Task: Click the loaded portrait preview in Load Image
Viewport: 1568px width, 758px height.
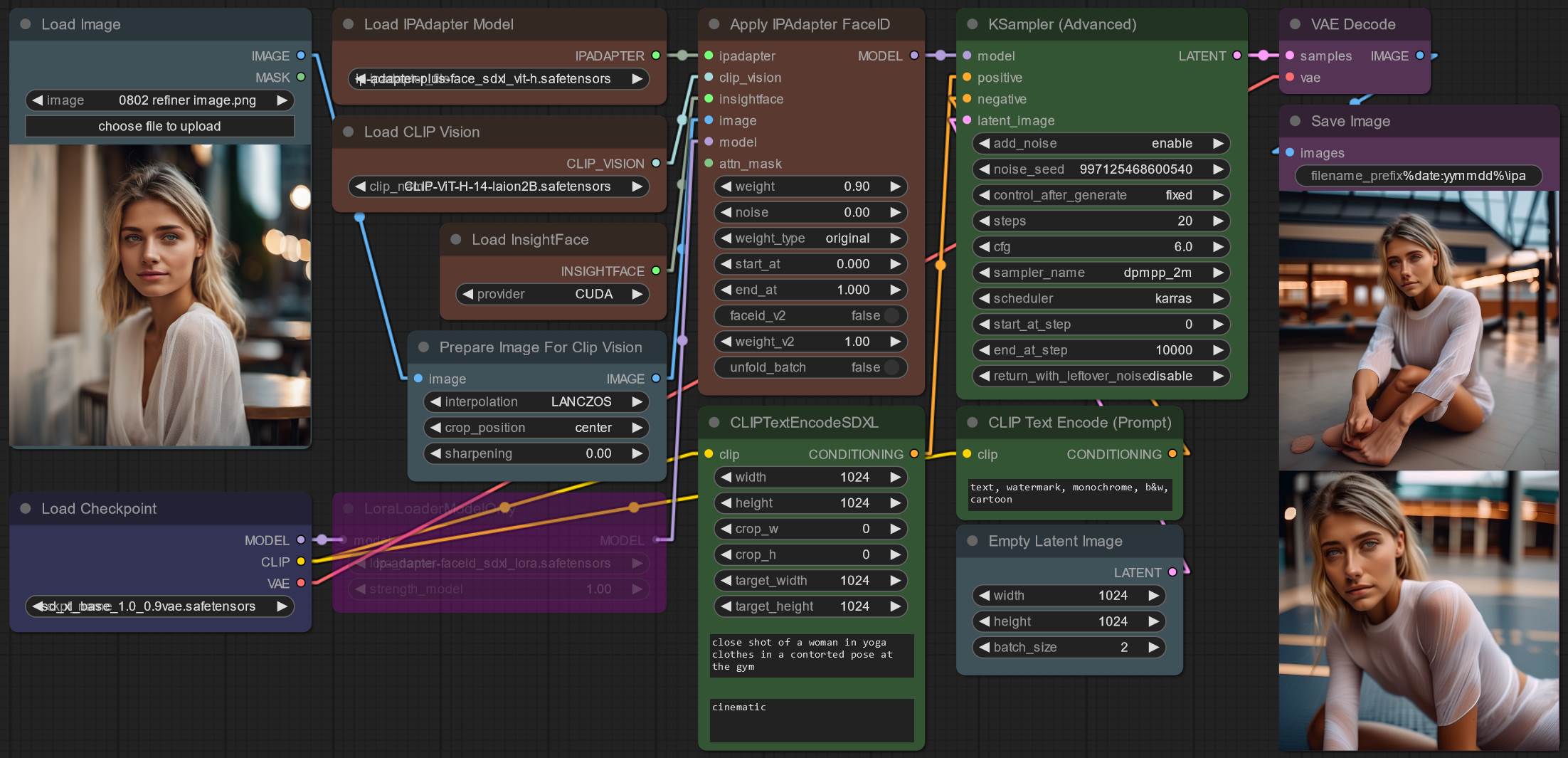Action: [160, 295]
